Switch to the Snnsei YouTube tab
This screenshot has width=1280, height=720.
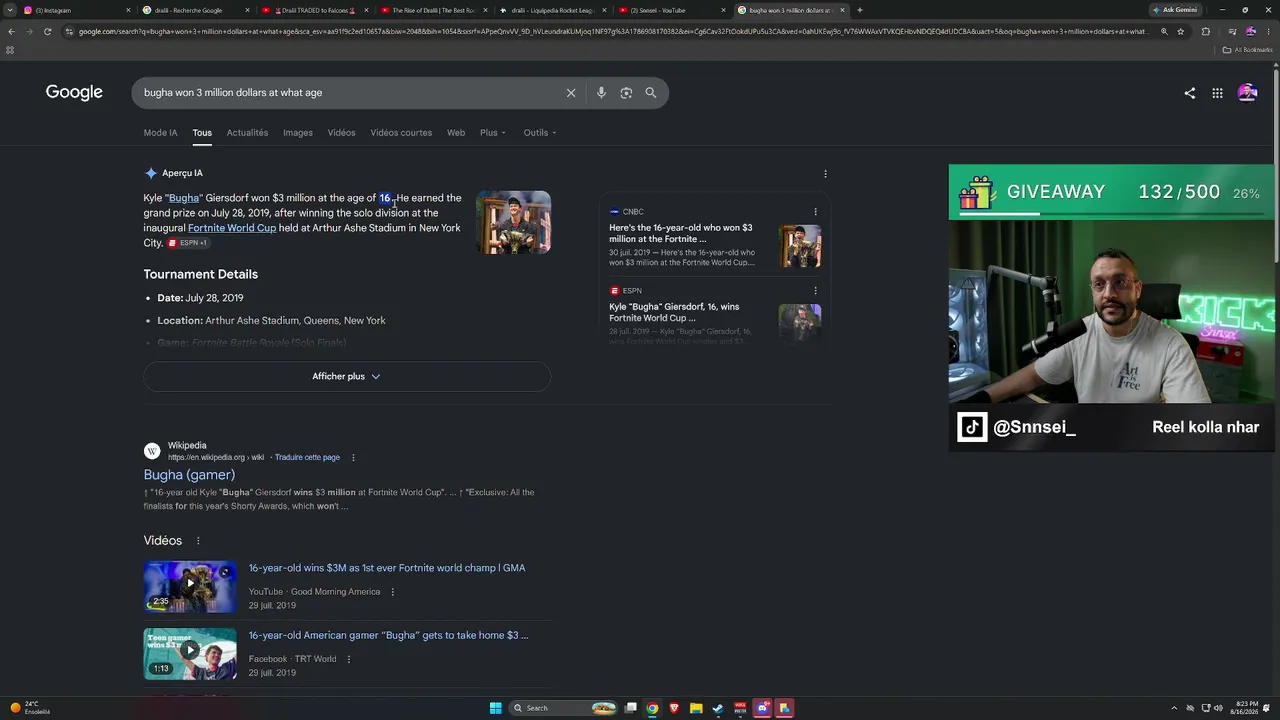[x=672, y=10]
